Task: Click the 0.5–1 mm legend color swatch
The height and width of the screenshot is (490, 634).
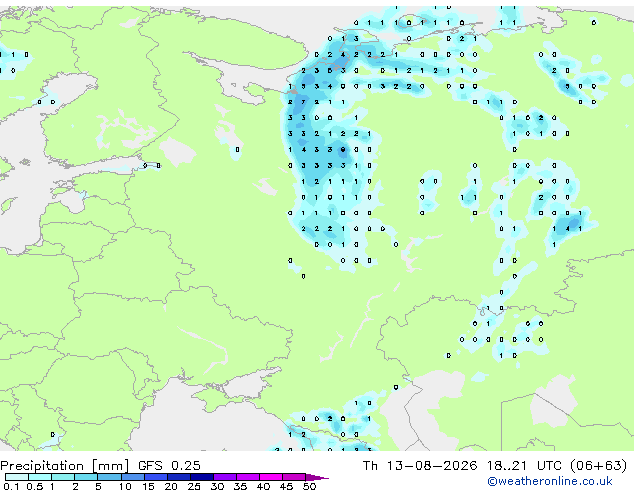Action: tap(40, 477)
